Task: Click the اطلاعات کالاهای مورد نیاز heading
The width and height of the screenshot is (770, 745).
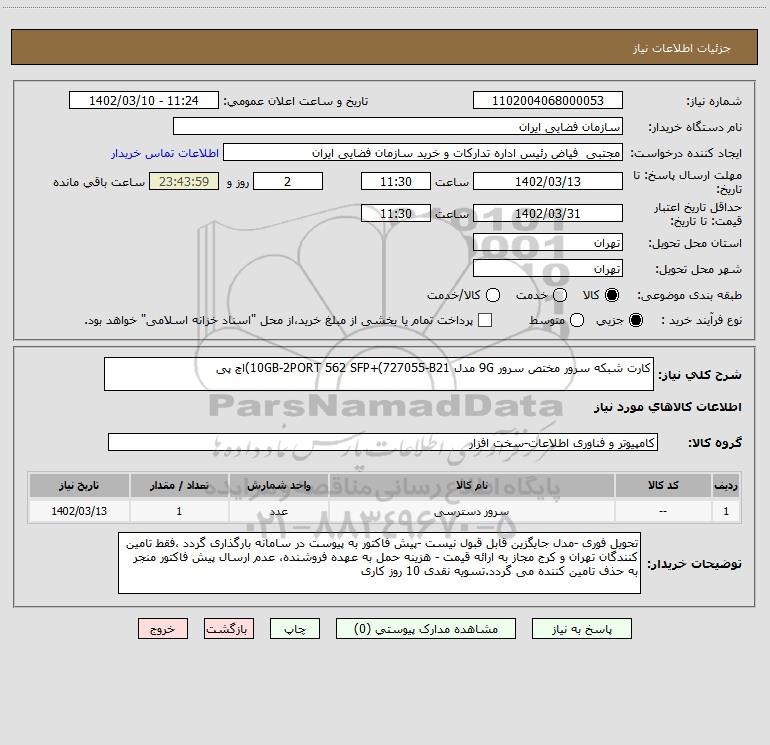Action: pyautogui.click(x=667, y=407)
